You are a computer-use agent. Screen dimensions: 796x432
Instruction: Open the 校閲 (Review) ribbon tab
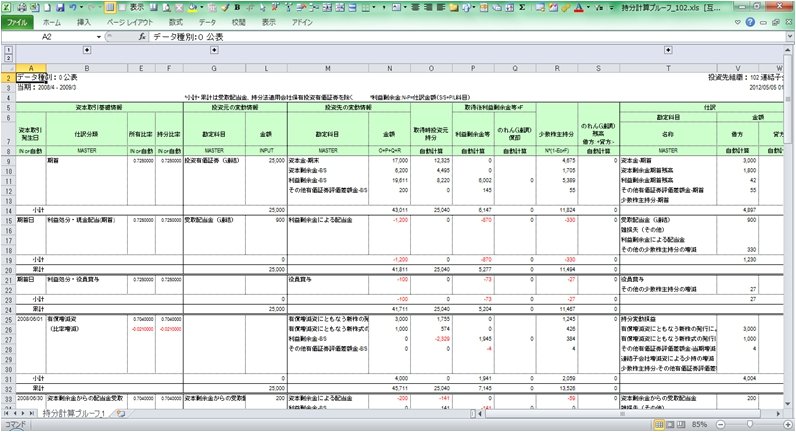pos(239,22)
